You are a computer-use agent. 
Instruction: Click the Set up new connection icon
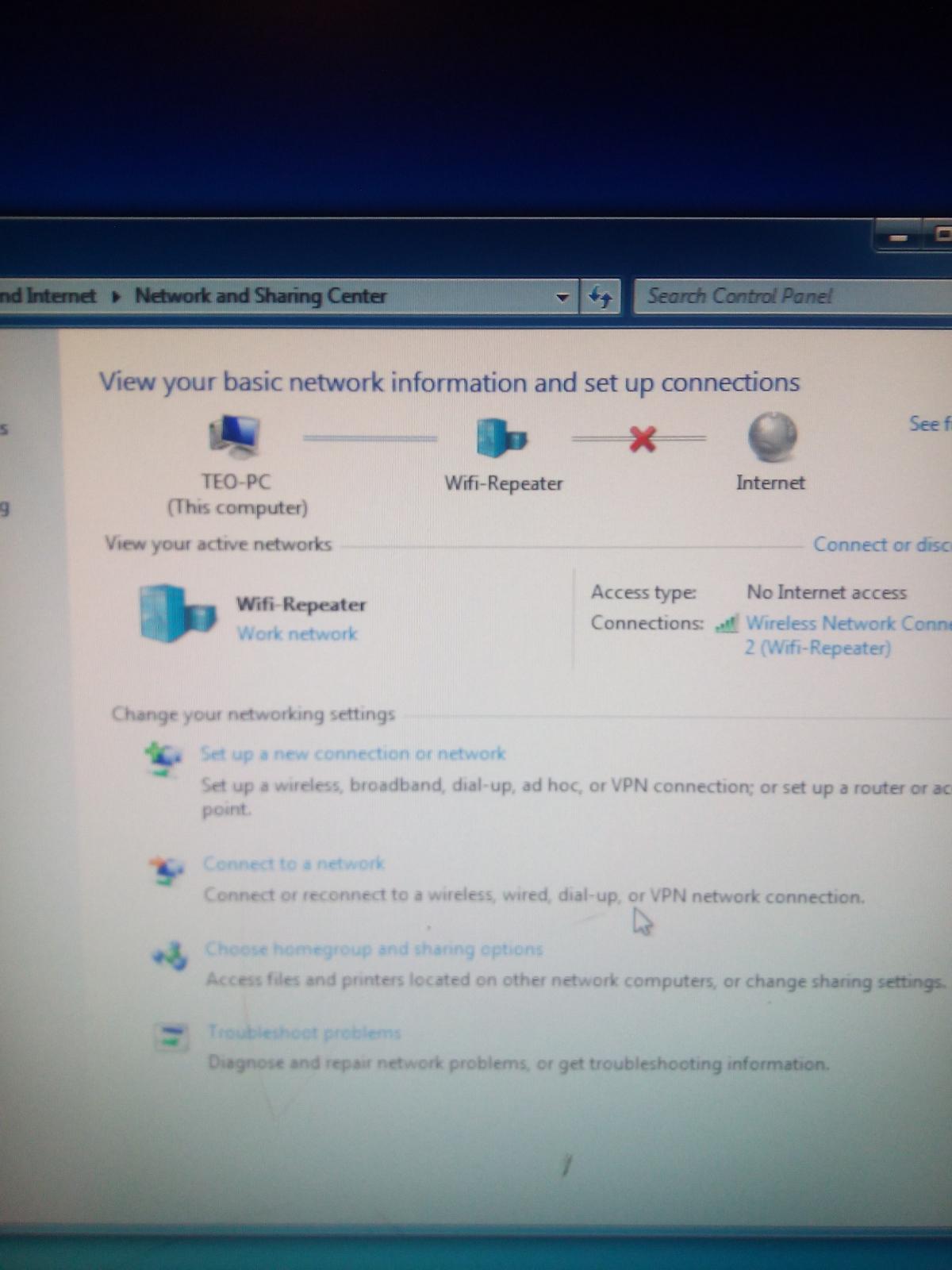click(x=163, y=757)
